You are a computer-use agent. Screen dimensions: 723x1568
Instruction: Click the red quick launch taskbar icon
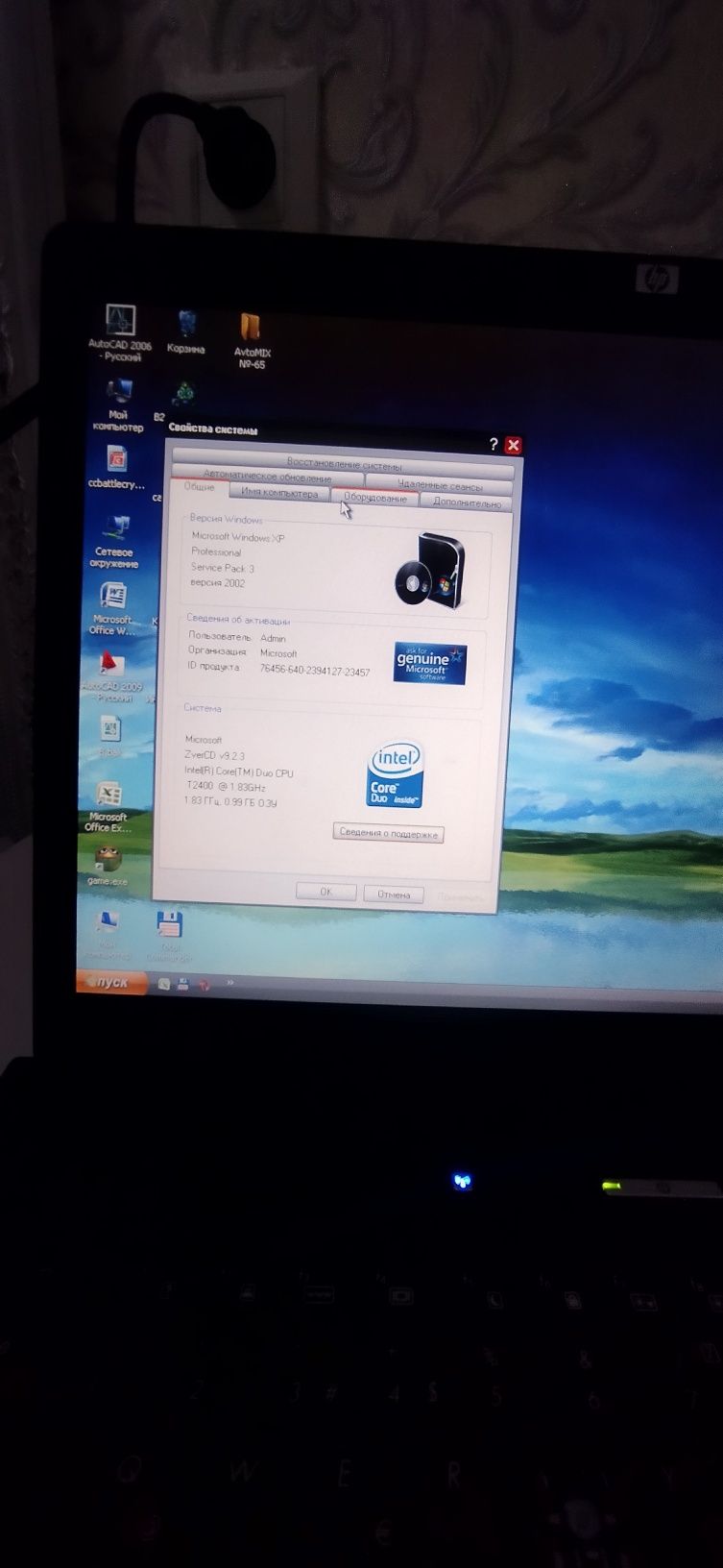204,985
